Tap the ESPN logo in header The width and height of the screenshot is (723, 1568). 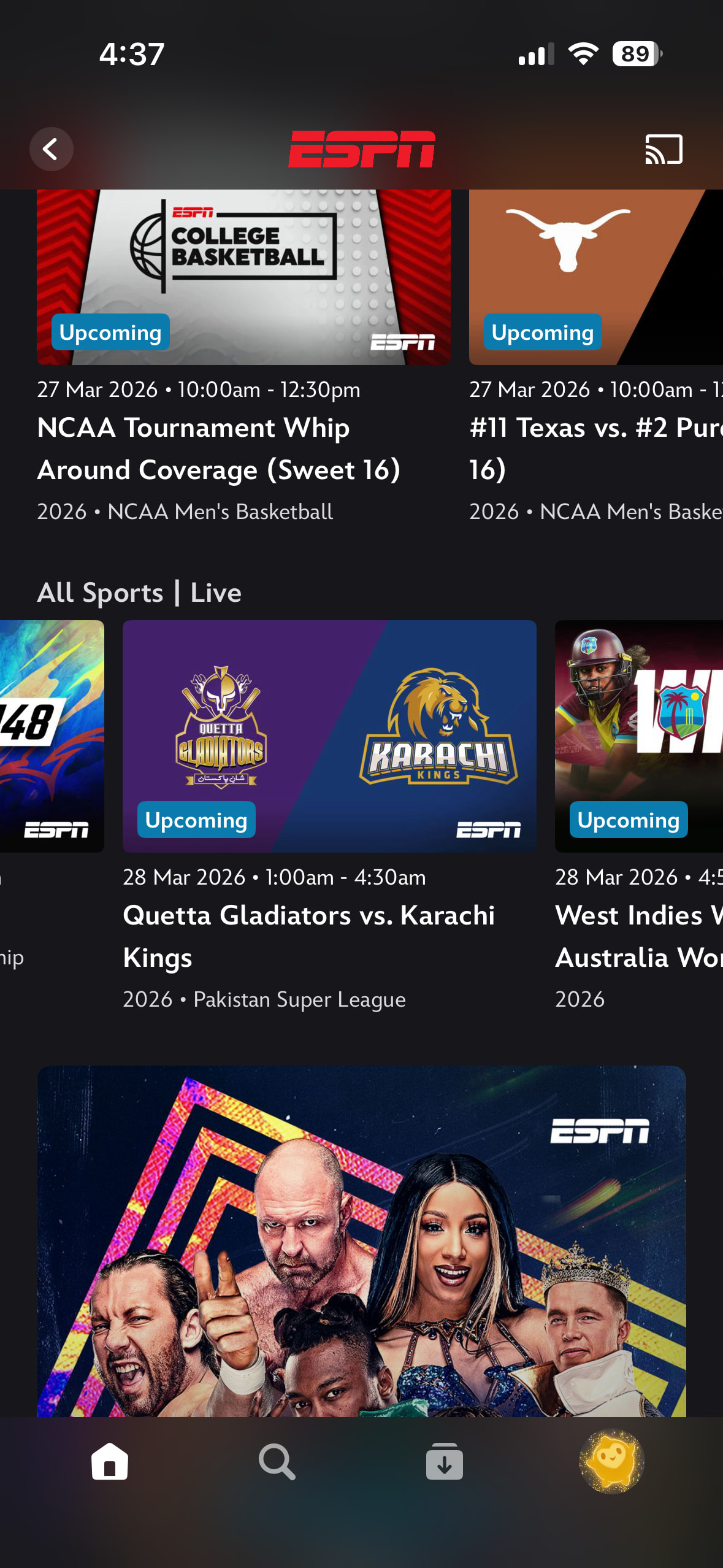coord(362,149)
